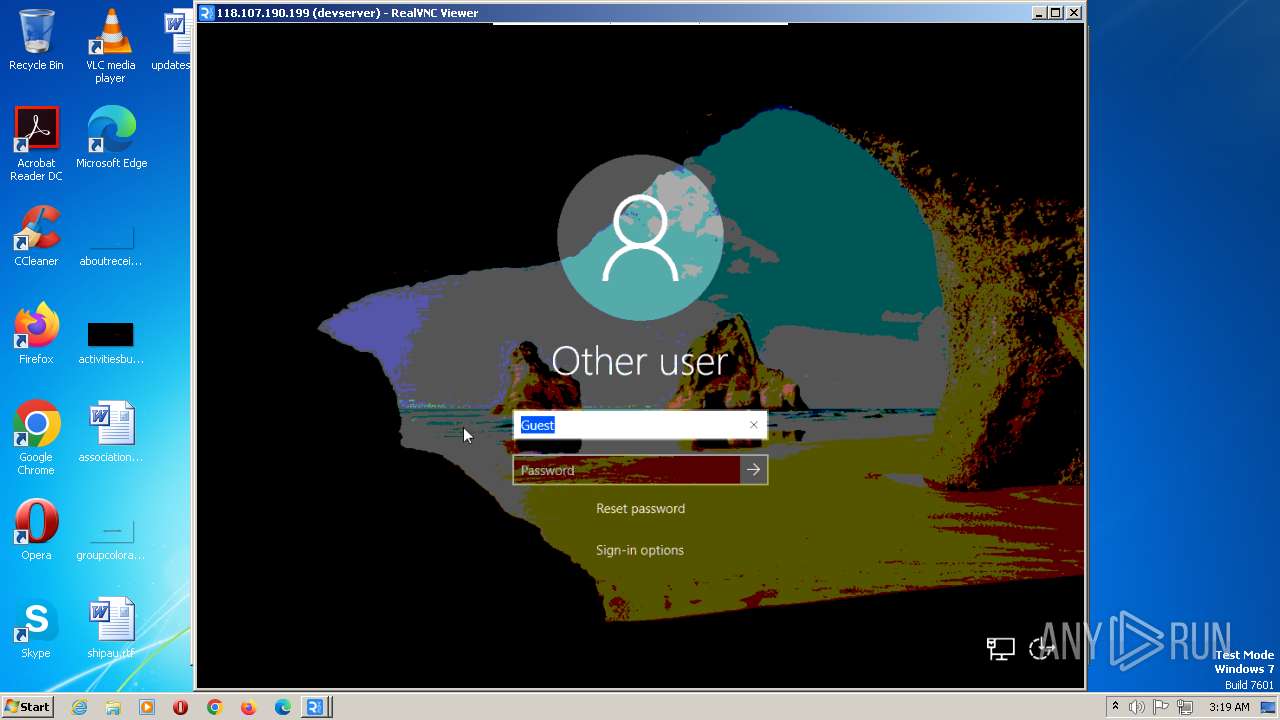Focus the Password input field
The image size is (1280, 720).
pos(627,470)
